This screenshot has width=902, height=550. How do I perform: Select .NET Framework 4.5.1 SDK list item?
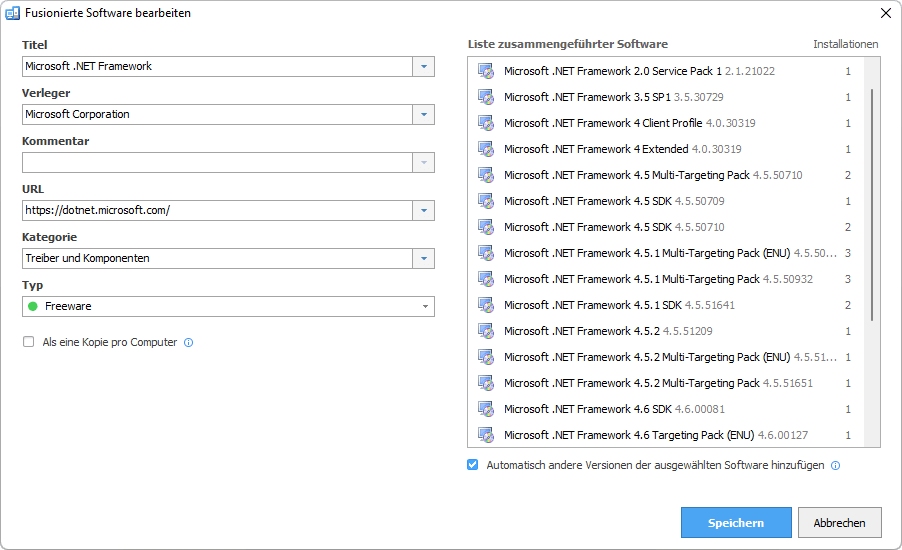[619, 305]
